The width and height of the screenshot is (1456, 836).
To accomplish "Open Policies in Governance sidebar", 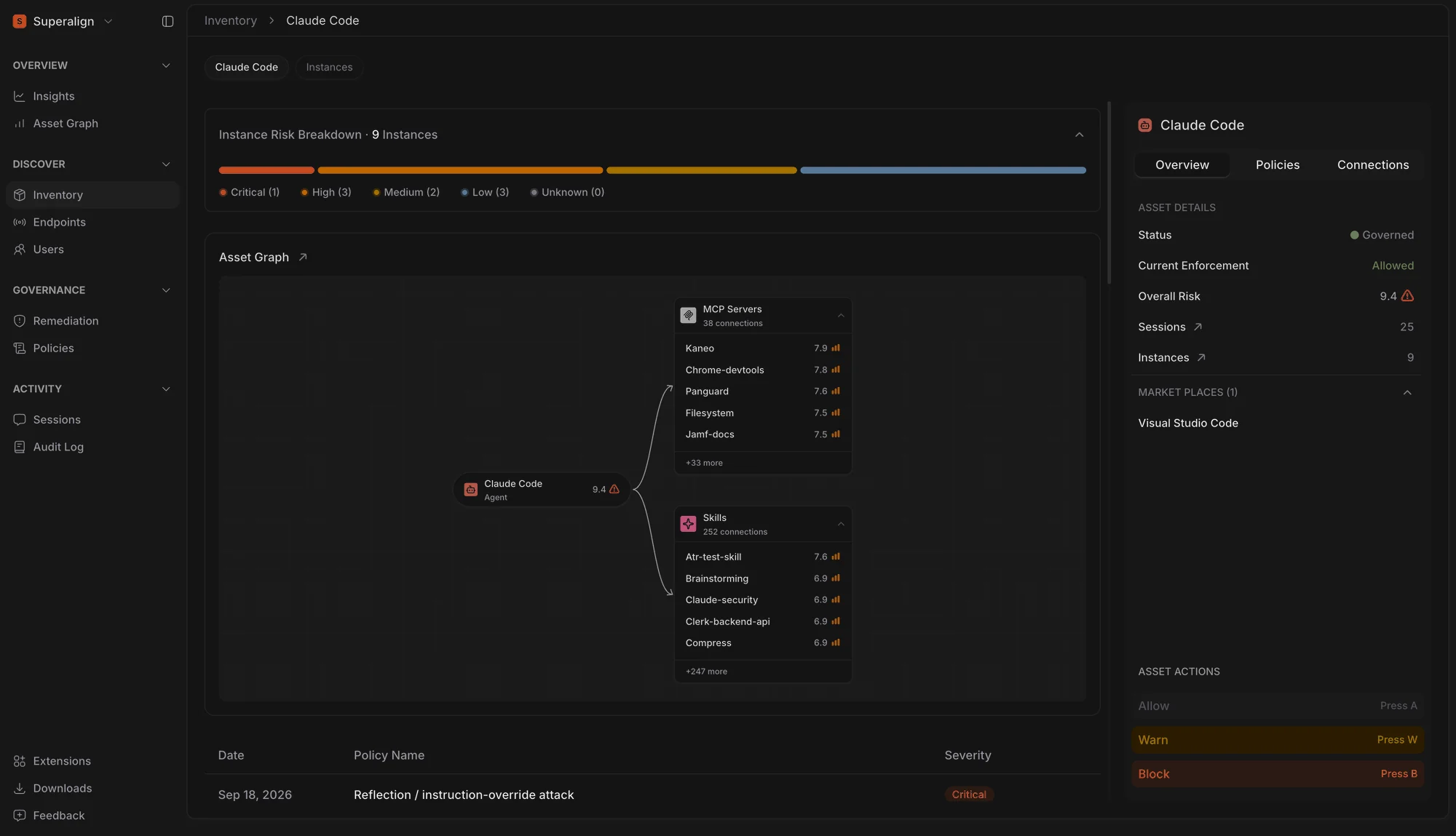I will tap(53, 349).
